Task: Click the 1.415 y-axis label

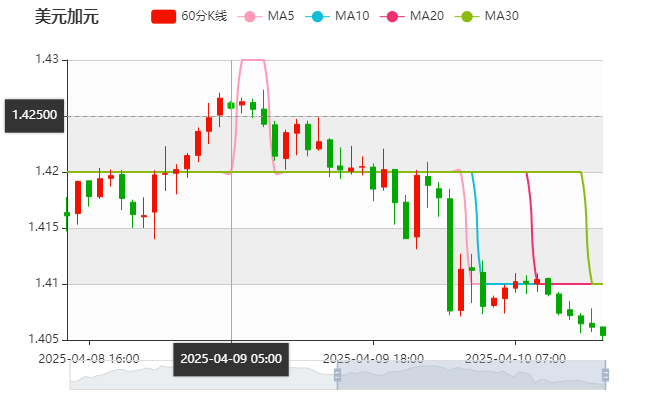Action: pos(44,227)
